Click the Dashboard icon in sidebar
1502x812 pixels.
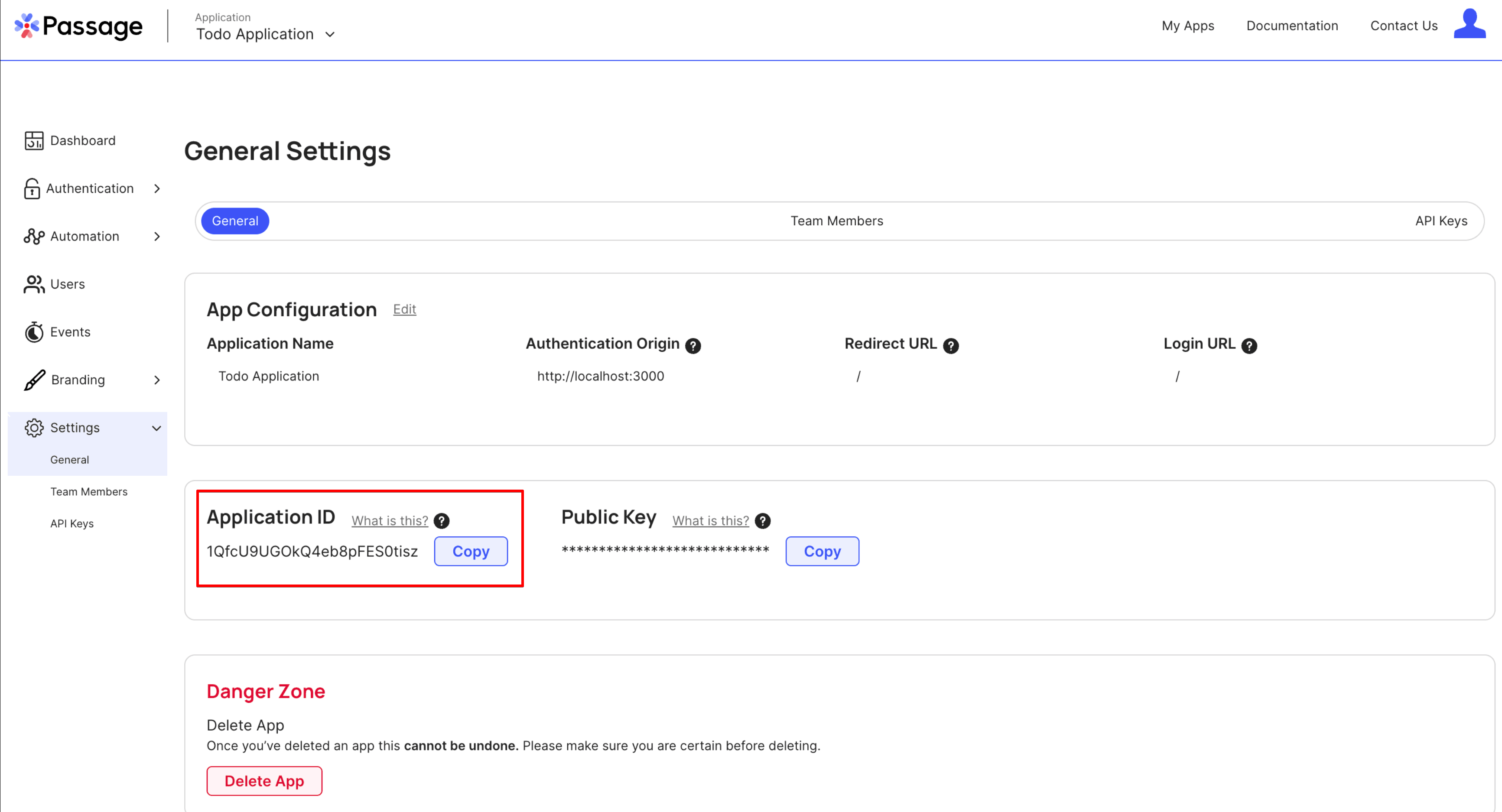[33, 140]
